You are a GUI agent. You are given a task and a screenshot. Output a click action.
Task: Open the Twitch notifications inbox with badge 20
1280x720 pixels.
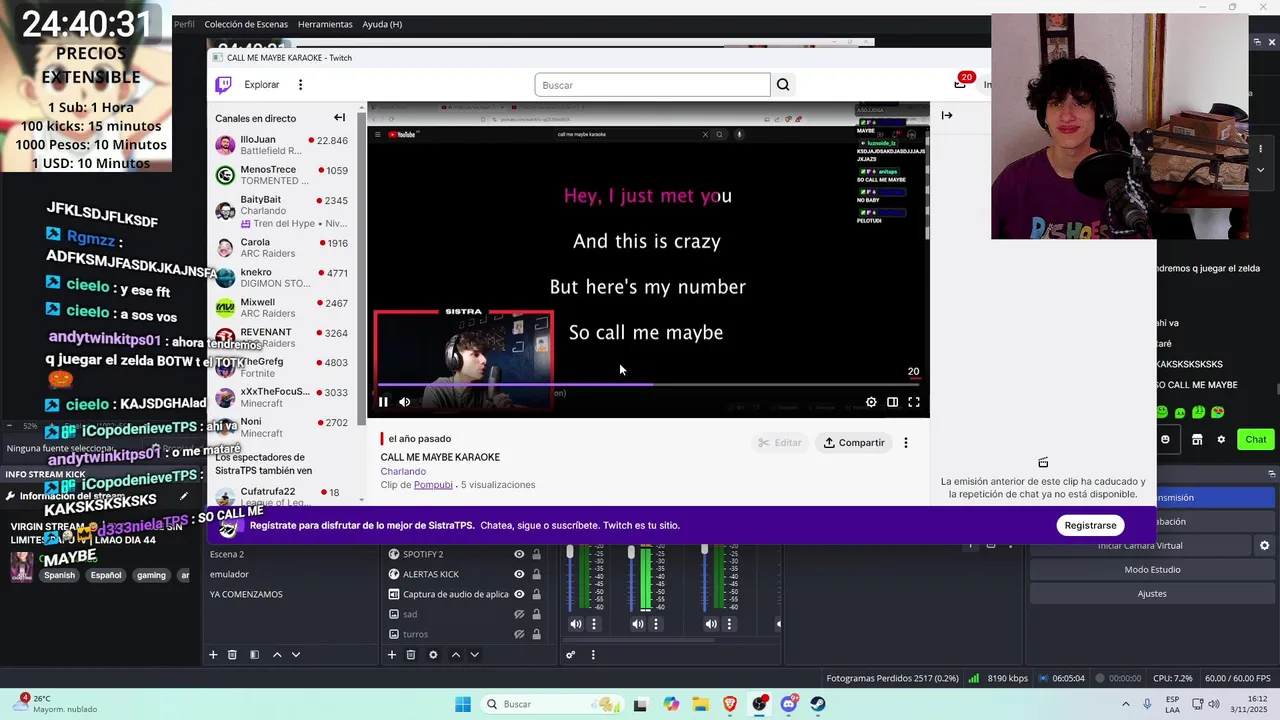click(961, 83)
